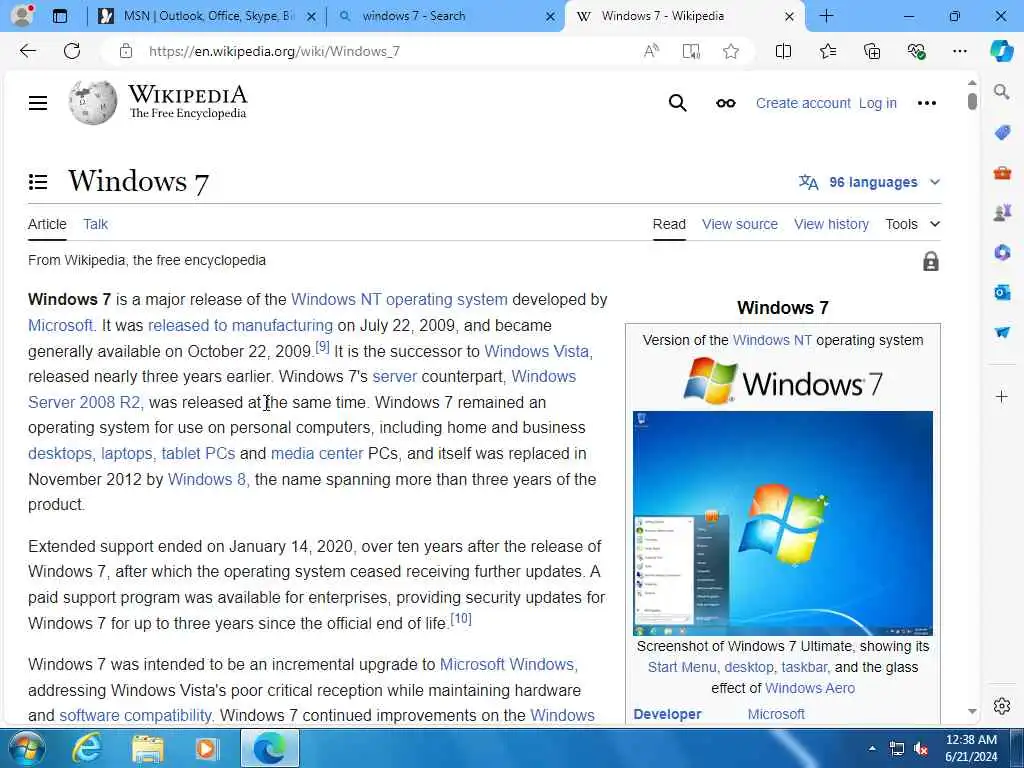
Task: Follow the released to manufacturing link
Action: tap(240, 325)
